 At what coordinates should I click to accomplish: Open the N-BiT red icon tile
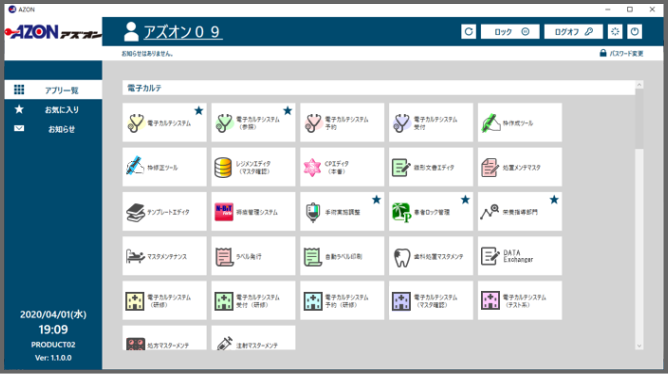click(x=253, y=212)
